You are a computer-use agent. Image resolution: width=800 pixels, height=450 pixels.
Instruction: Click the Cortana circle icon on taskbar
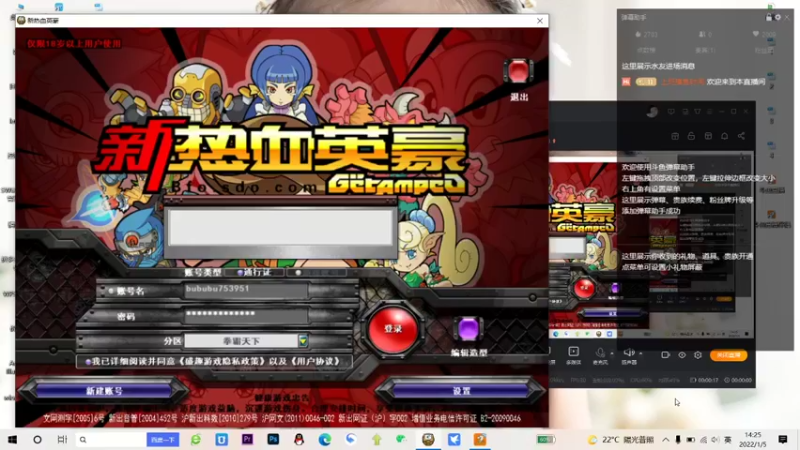pos(37,439)
